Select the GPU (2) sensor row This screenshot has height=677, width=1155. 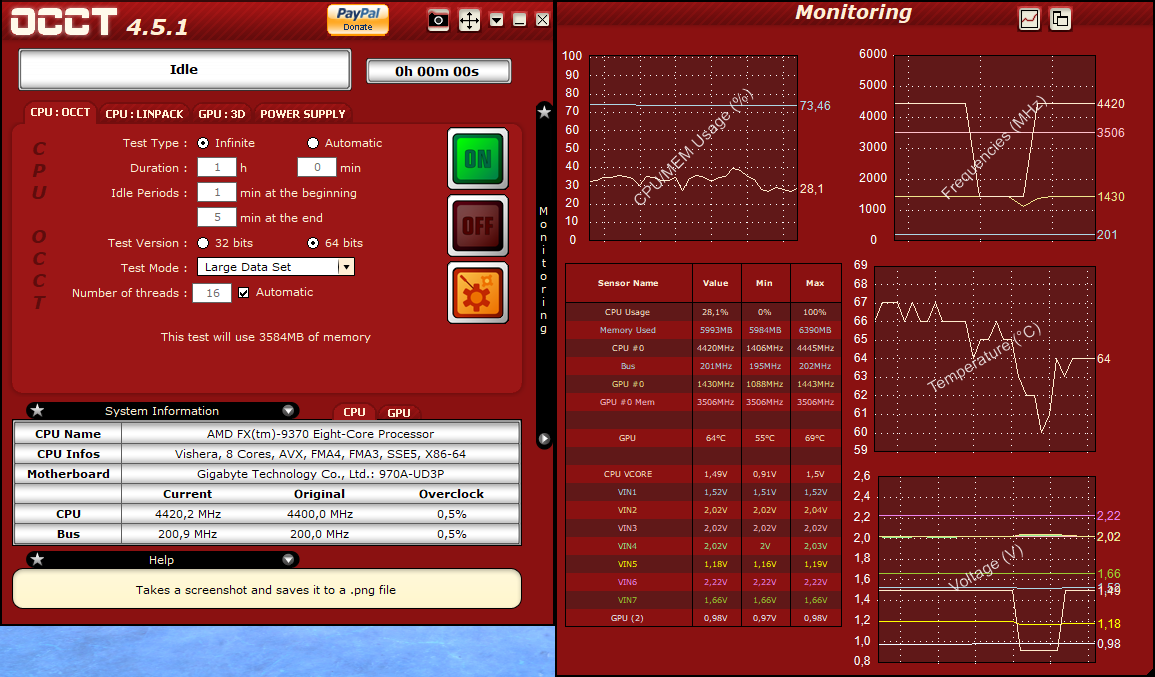click(x=703, y=618)
